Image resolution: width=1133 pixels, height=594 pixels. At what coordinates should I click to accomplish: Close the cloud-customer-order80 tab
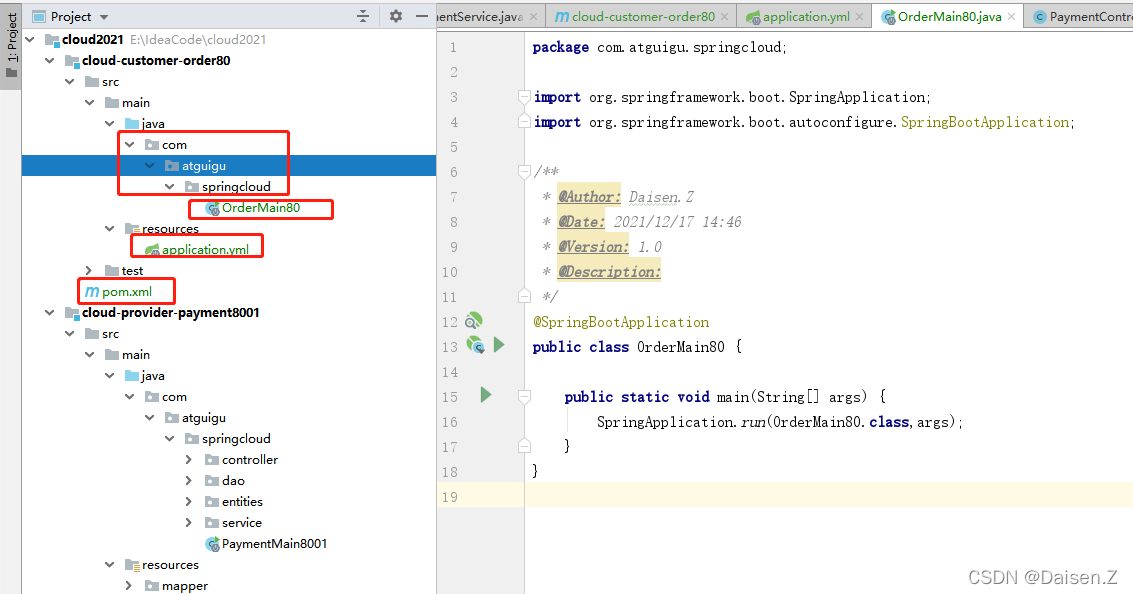click(x=724, y=17)
